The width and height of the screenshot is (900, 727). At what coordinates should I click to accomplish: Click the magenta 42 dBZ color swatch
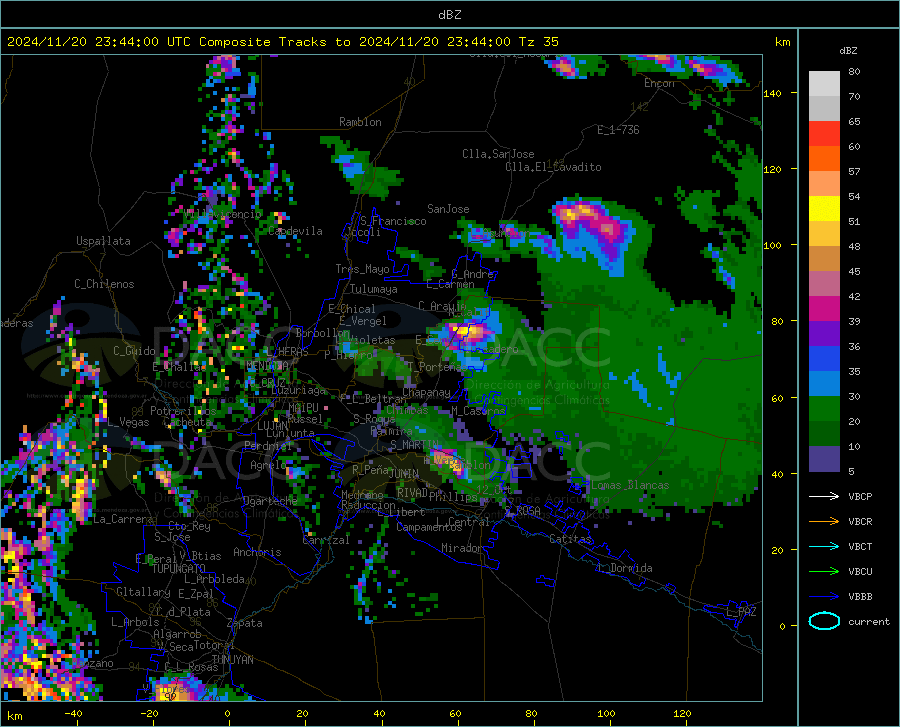point(824,309)
